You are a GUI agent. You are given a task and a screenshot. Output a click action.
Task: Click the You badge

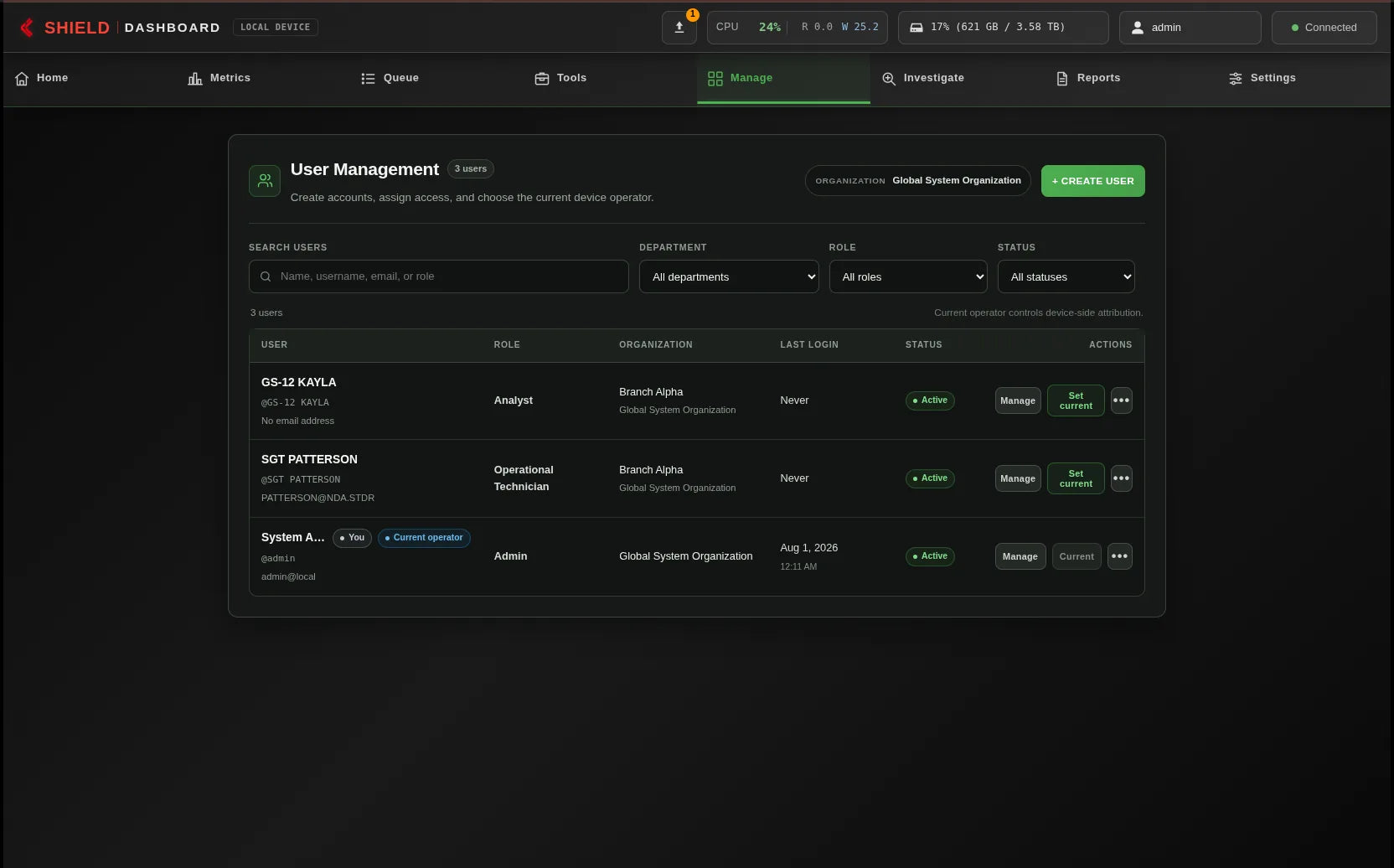(x=352, y=538)
